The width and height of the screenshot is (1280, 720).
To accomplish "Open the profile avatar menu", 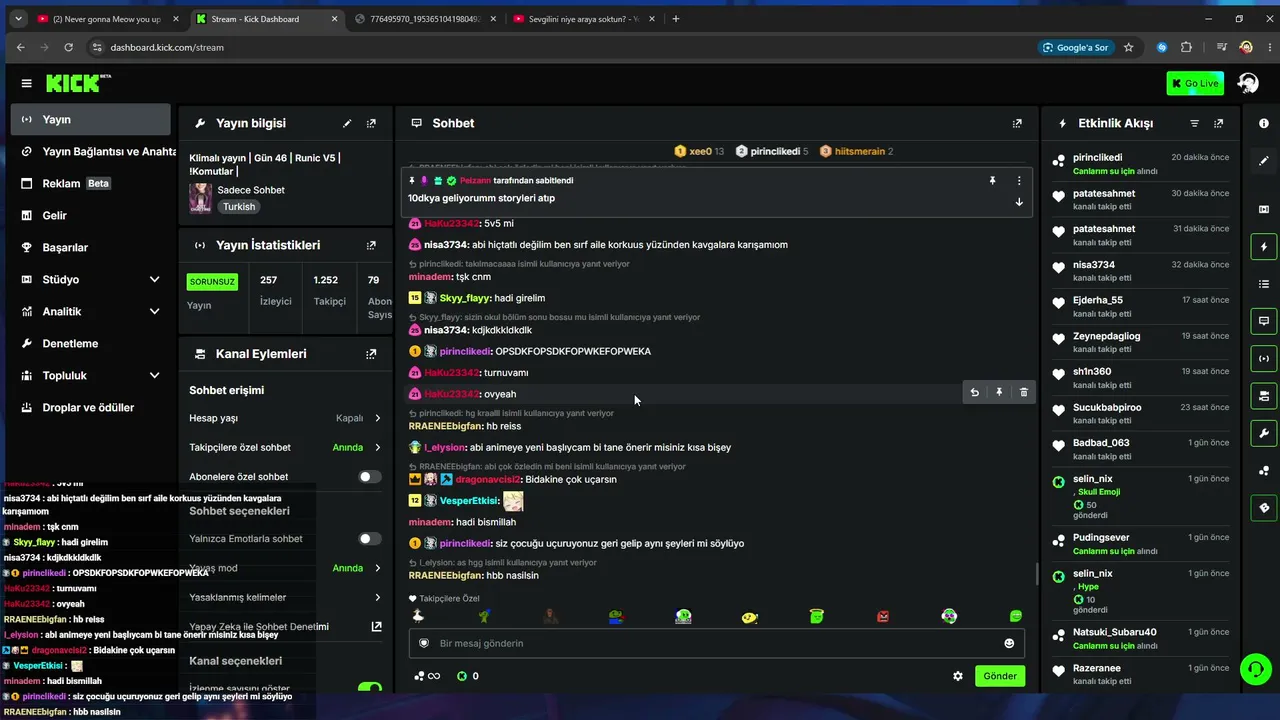I will 1247,83.
